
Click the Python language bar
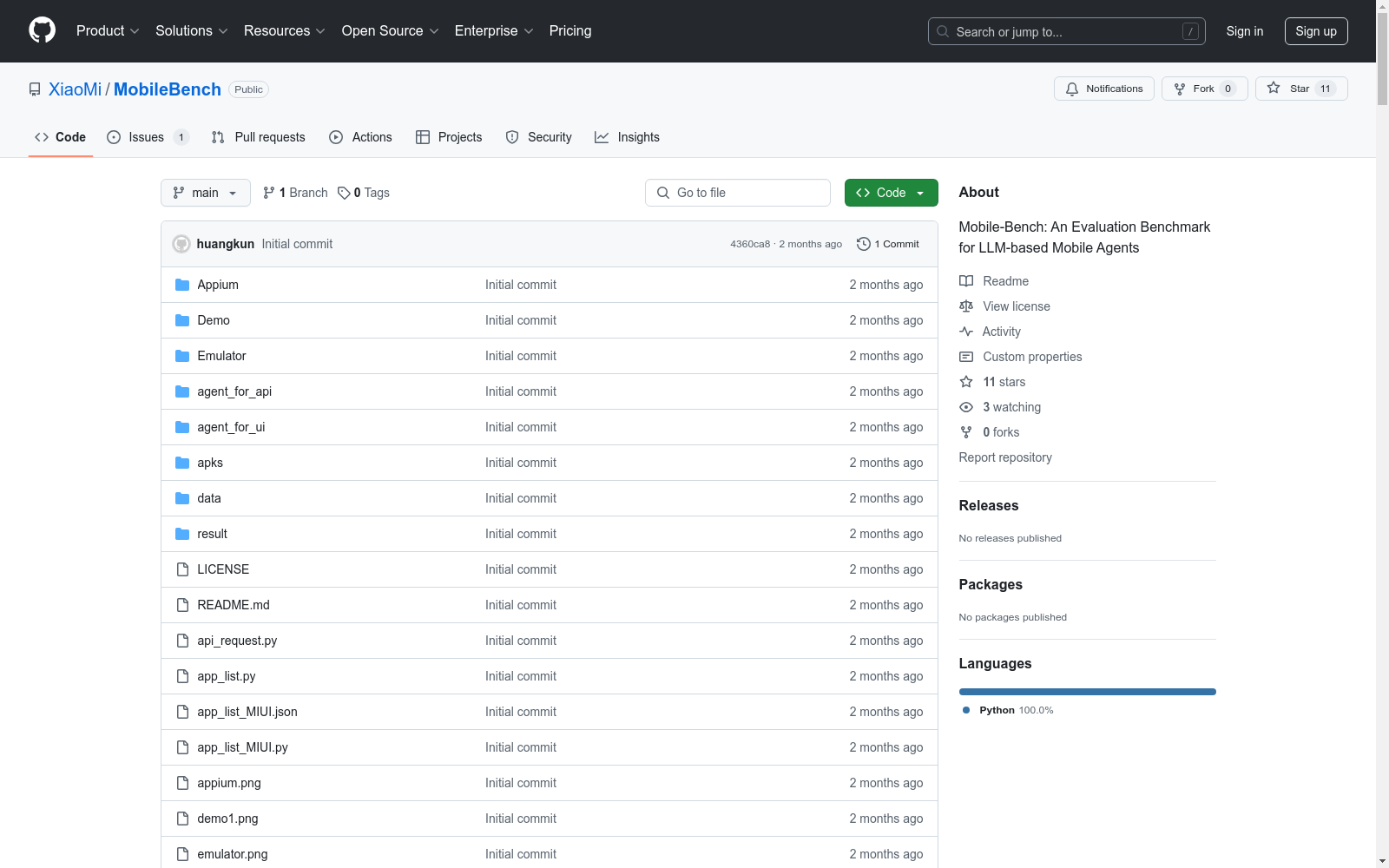coord(1087,692)
